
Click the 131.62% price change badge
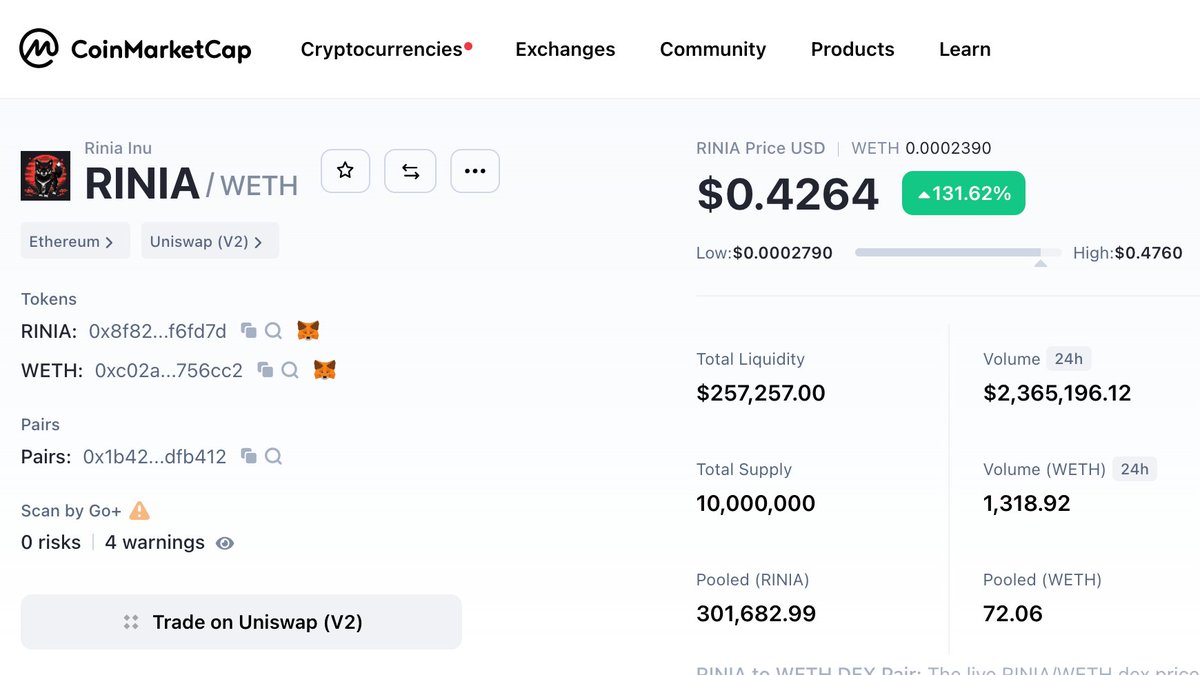point(964,193)
